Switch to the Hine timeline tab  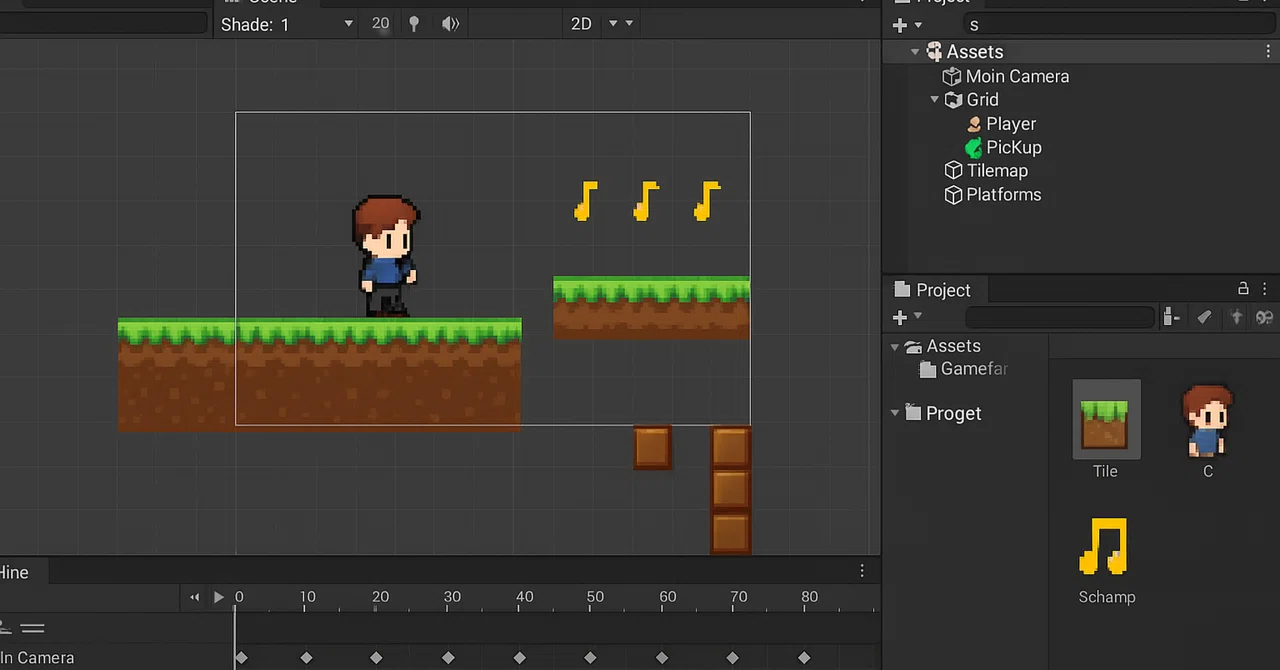pos(14,572)
